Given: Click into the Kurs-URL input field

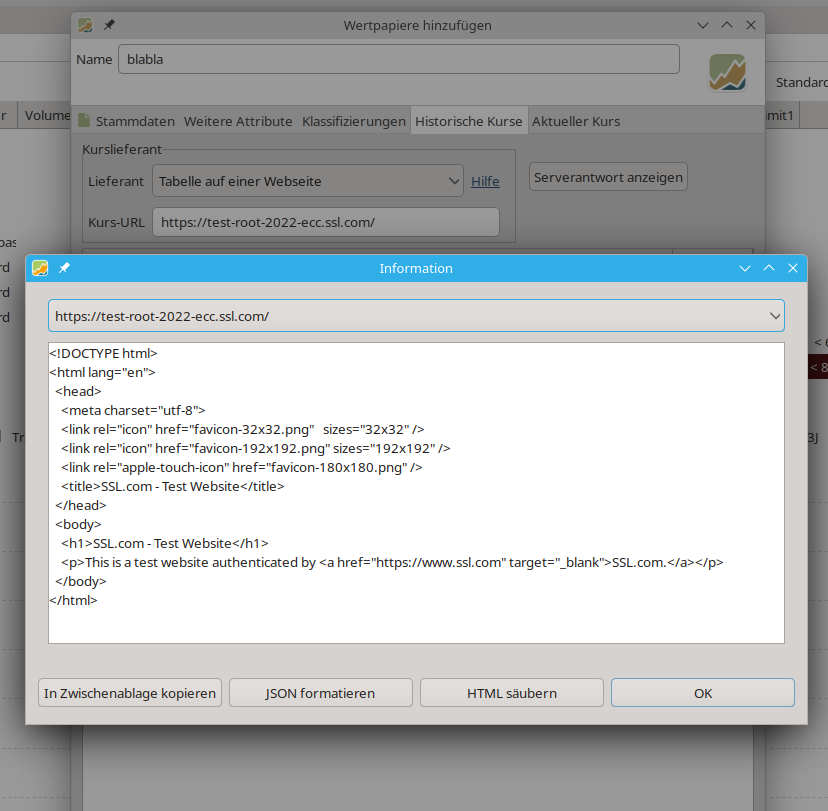Looking at the screenshot, I should pyautogui.click(x=325, y=222).
